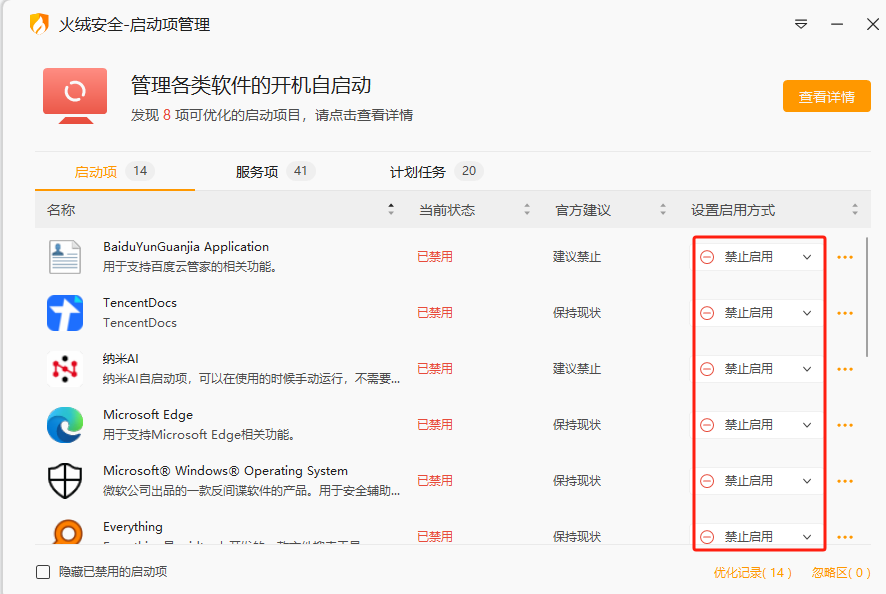Sort the list by 当前状态 column
This screenshot has width=886, height=594.
pos(527,210)
